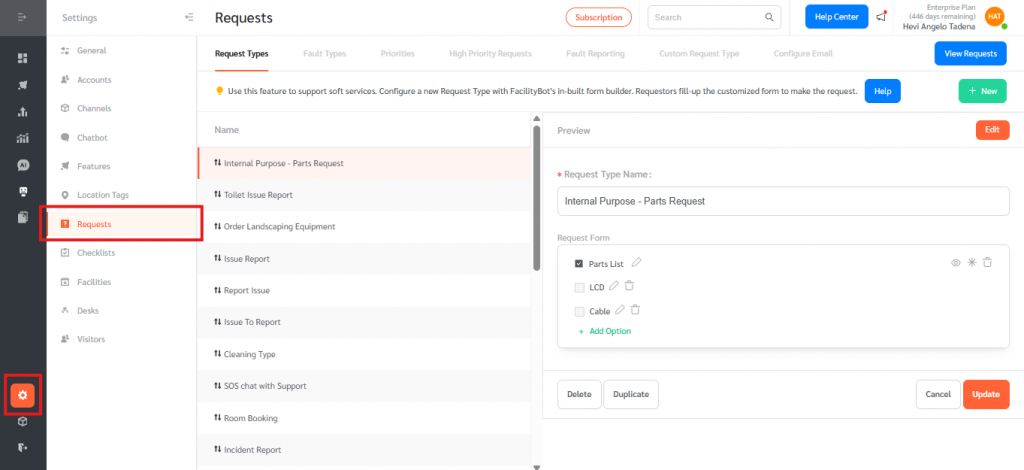Edit the Cable option with pencil icon
This screenshot has height=470, width=1024.
620,310
